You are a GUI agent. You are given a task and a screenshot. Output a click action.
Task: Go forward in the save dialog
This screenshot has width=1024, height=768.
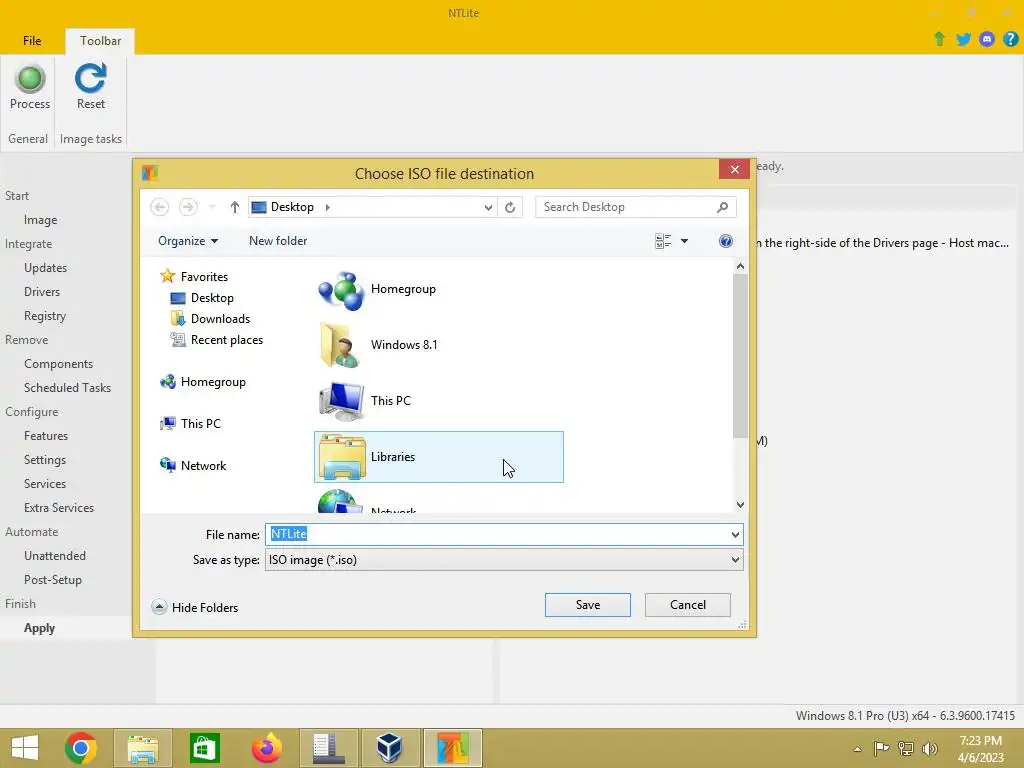coord(188,207)
